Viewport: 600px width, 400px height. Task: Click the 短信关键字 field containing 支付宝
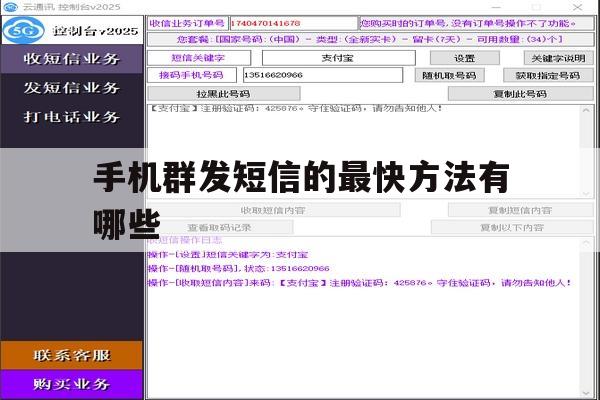click(338, 58)
